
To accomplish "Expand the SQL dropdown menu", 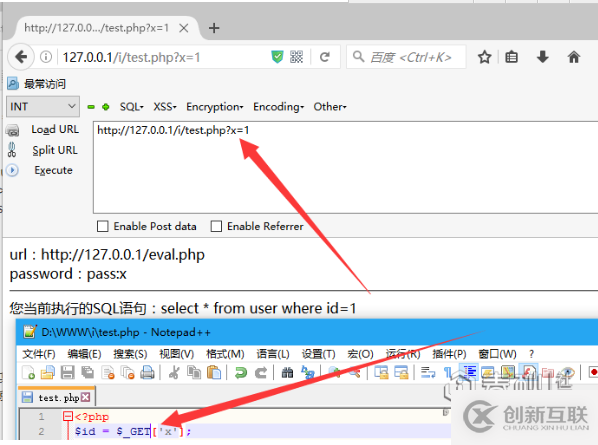I will 132,107.
